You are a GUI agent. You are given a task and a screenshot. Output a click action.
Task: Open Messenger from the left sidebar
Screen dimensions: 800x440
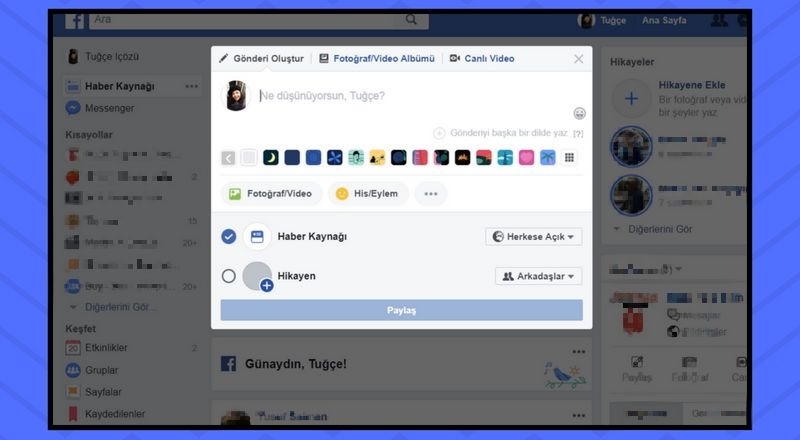108,108
